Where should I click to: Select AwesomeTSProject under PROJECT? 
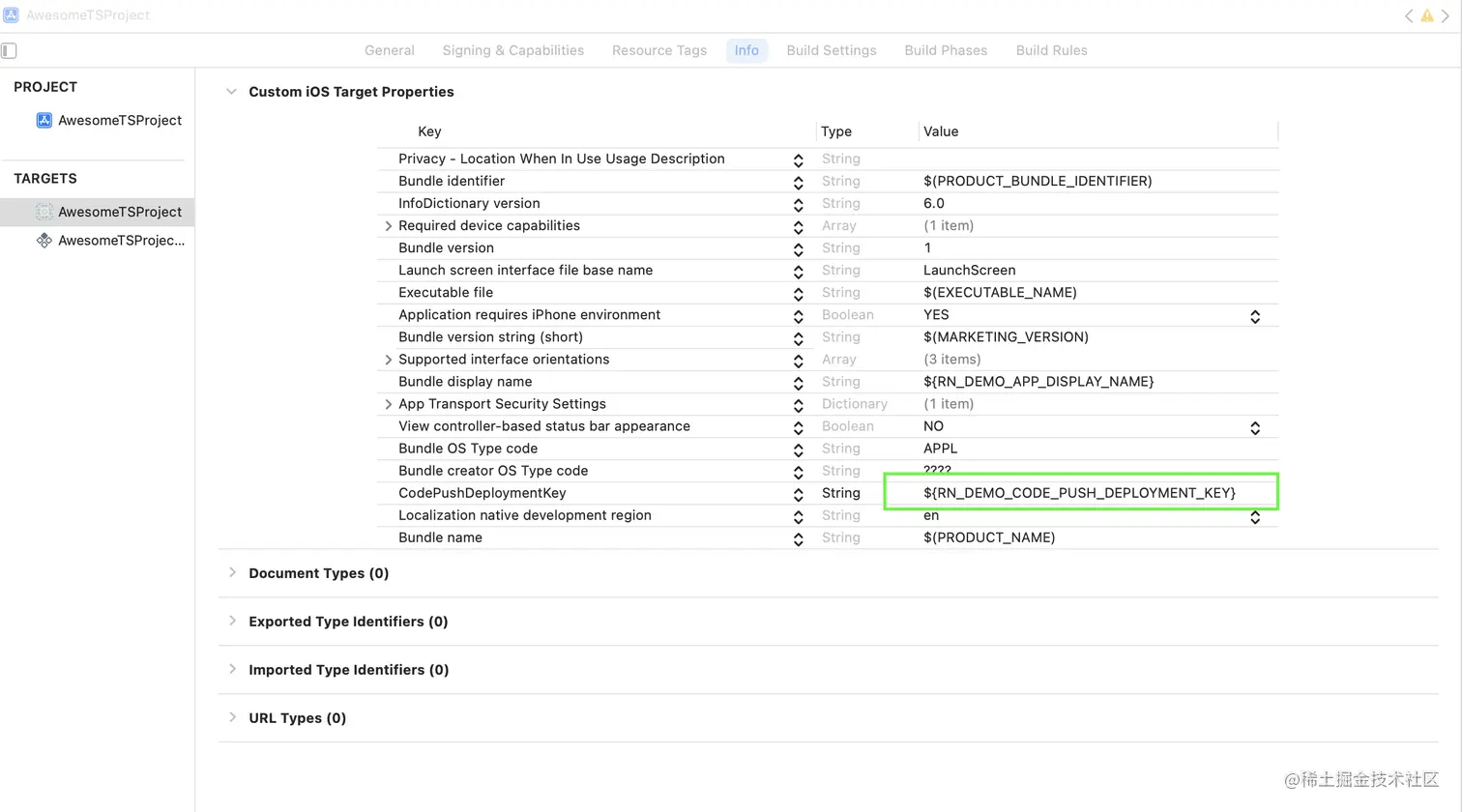coord(120,120)
